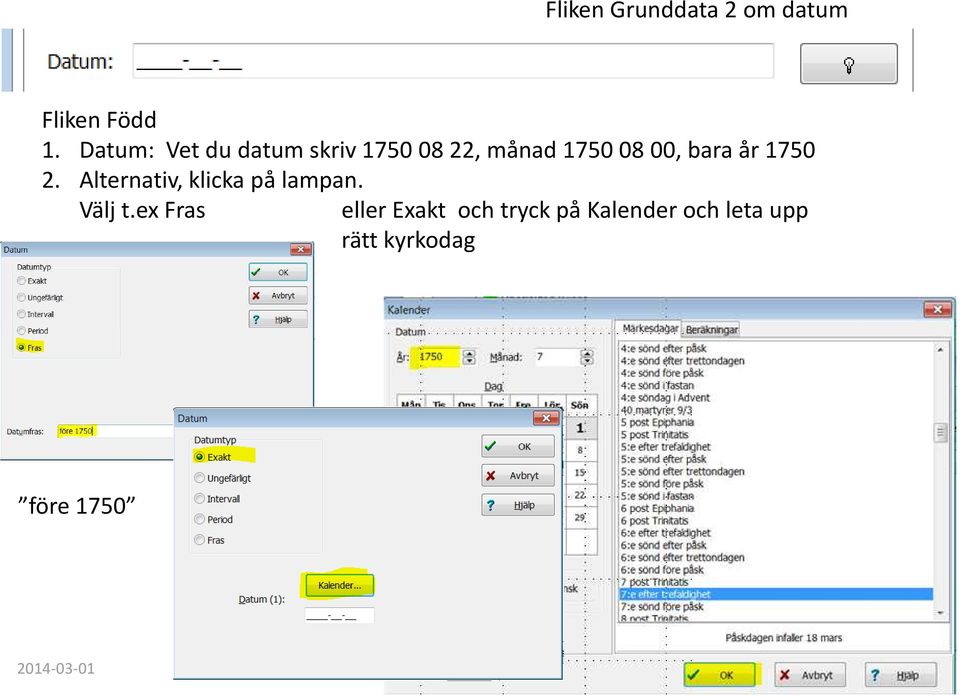Select list item 6:e sönd efter trettondagen
The image size is (960, 699).
[x=683, y=558]
